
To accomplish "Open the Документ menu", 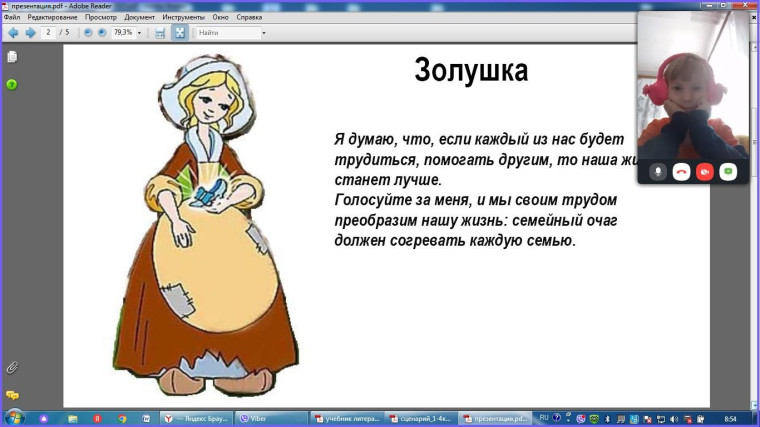I will 139,17.
